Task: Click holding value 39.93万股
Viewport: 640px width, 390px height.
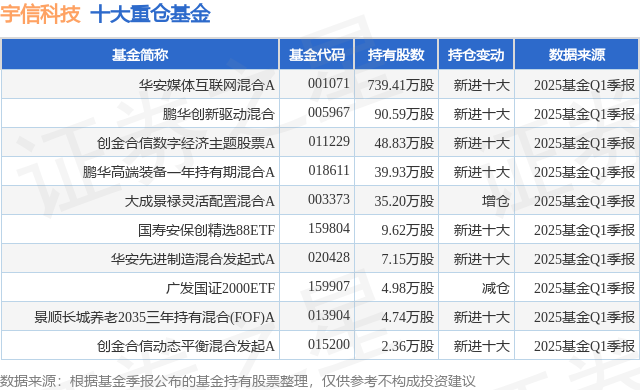Action: pyautogui.click(x=404, y=172)
